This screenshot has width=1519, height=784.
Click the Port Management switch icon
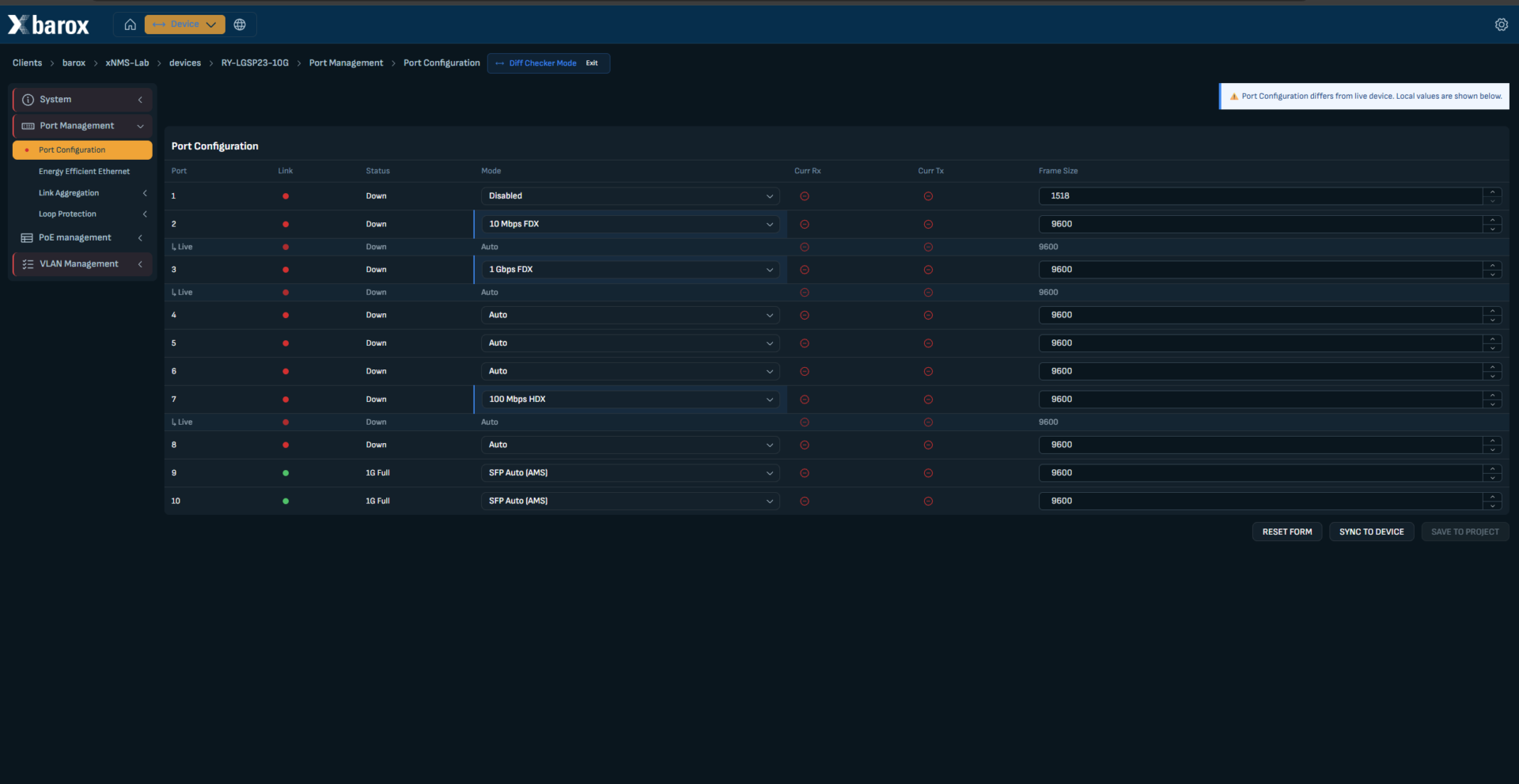[x=28, y=126]
